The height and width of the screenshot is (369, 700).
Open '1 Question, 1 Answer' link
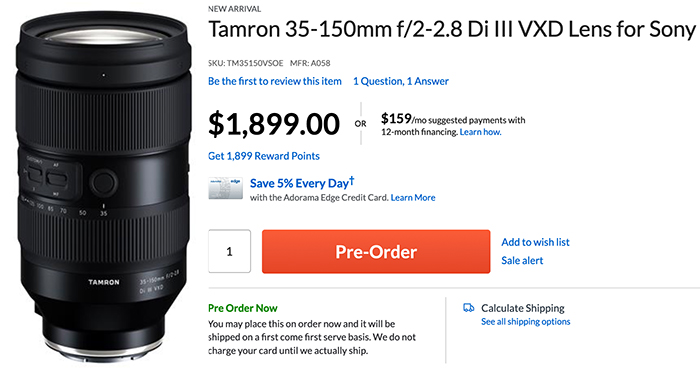[401, 81]
